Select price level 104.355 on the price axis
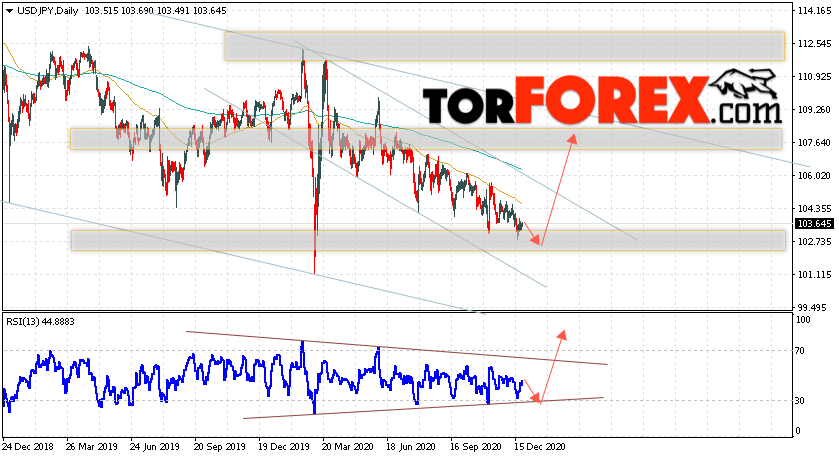 (x=814, y=209)
